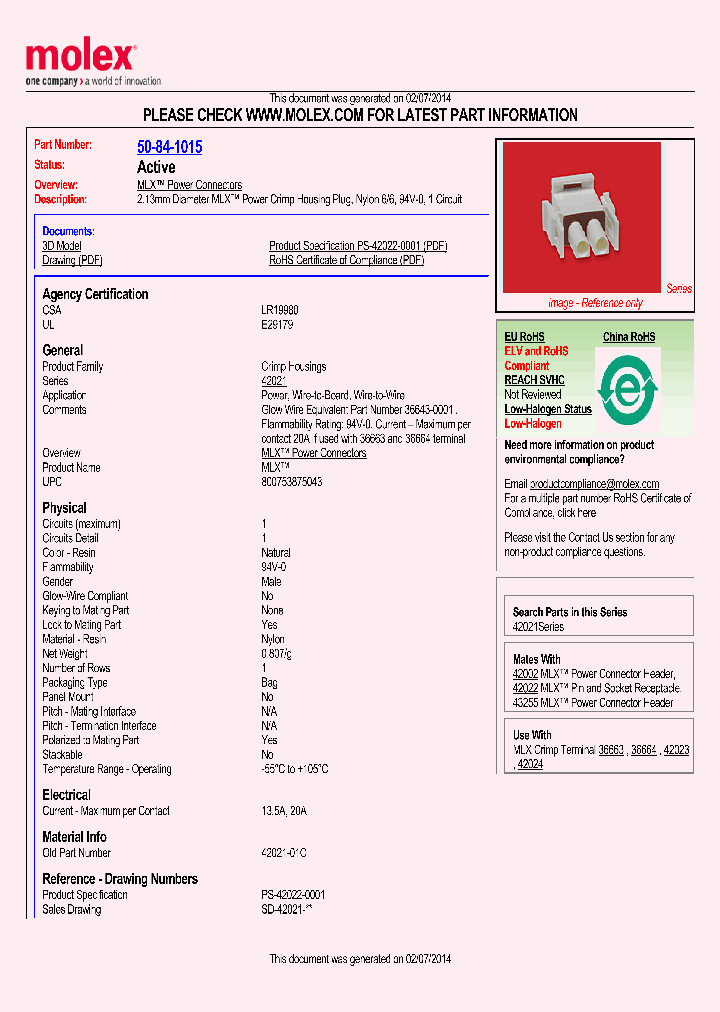Select Product Specification value PS-42022-0001
The width and height of the screenshot is (720, 1012).
point(293,895)
